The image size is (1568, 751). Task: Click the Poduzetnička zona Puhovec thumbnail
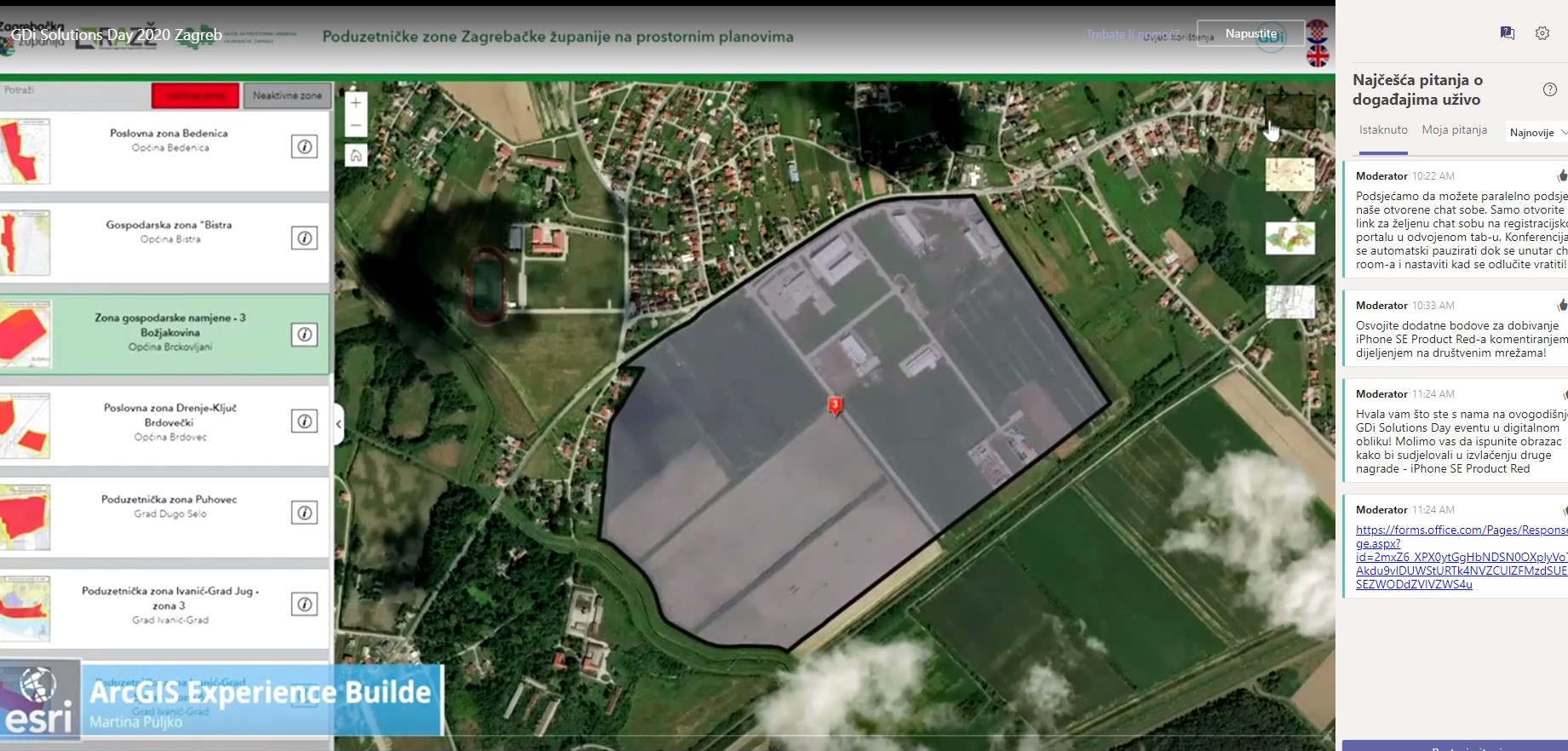point(25,517)
